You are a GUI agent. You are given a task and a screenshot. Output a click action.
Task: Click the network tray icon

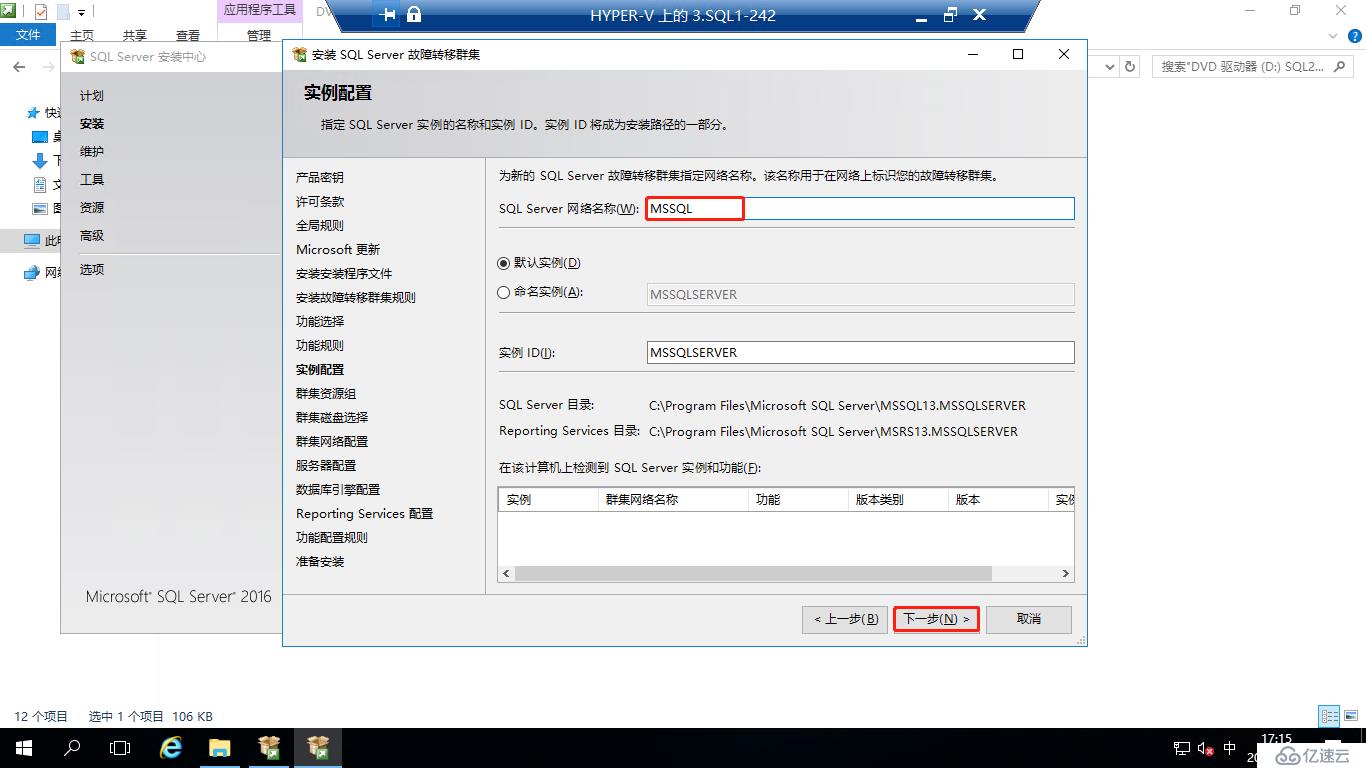coord(1180,748)
